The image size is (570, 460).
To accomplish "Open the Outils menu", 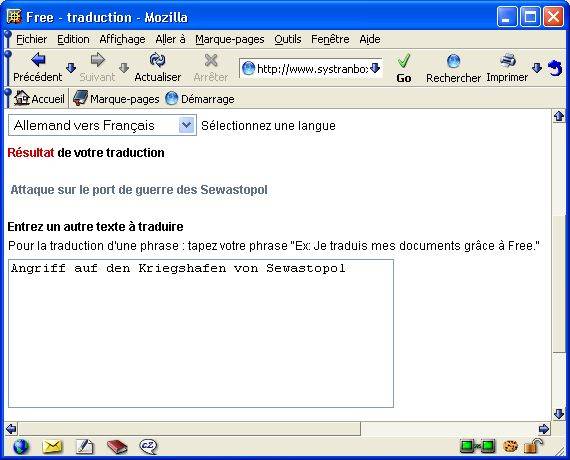I will 288,39.
